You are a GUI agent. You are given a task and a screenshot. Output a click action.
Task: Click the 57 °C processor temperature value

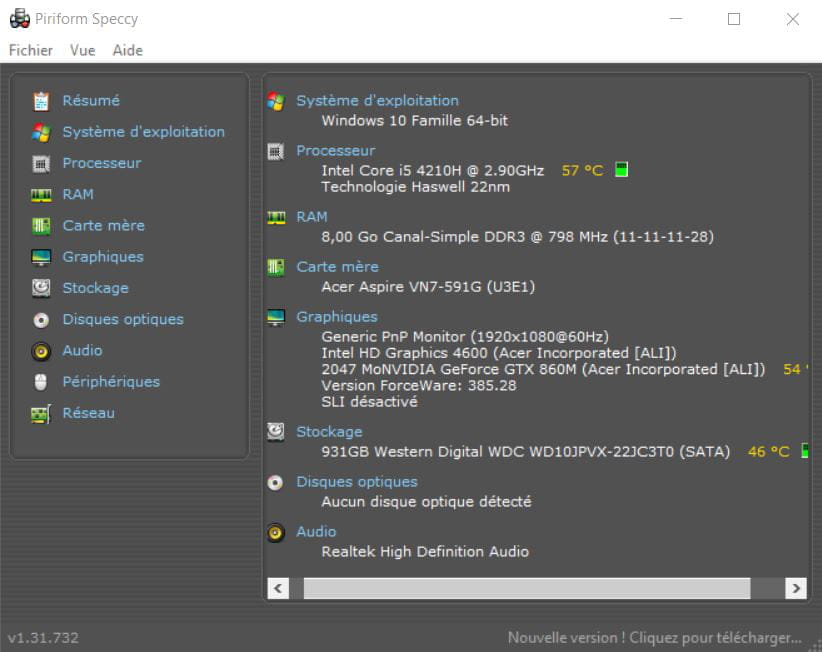[x=582, y=170]
